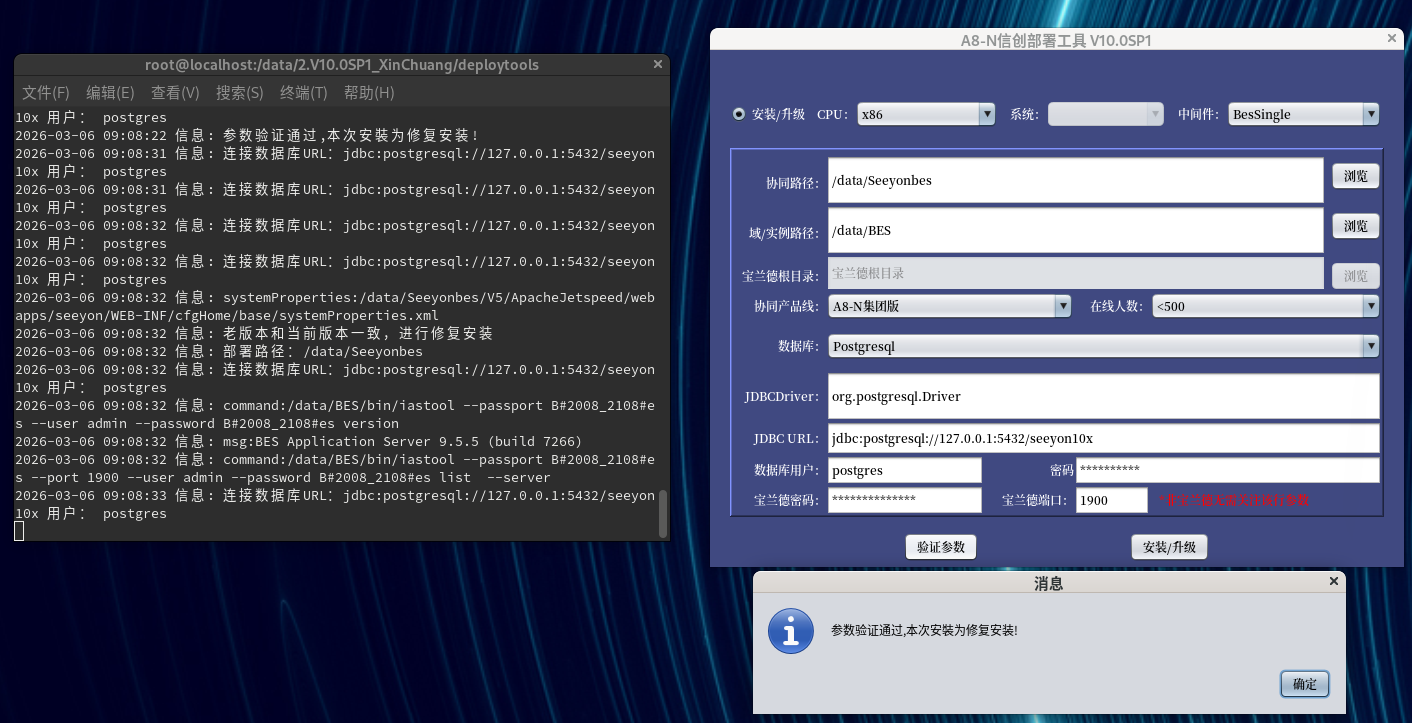Expand the 在线人数 <500 dropdown
The image size is (1412, 723).
click(x=1266, y=306)
